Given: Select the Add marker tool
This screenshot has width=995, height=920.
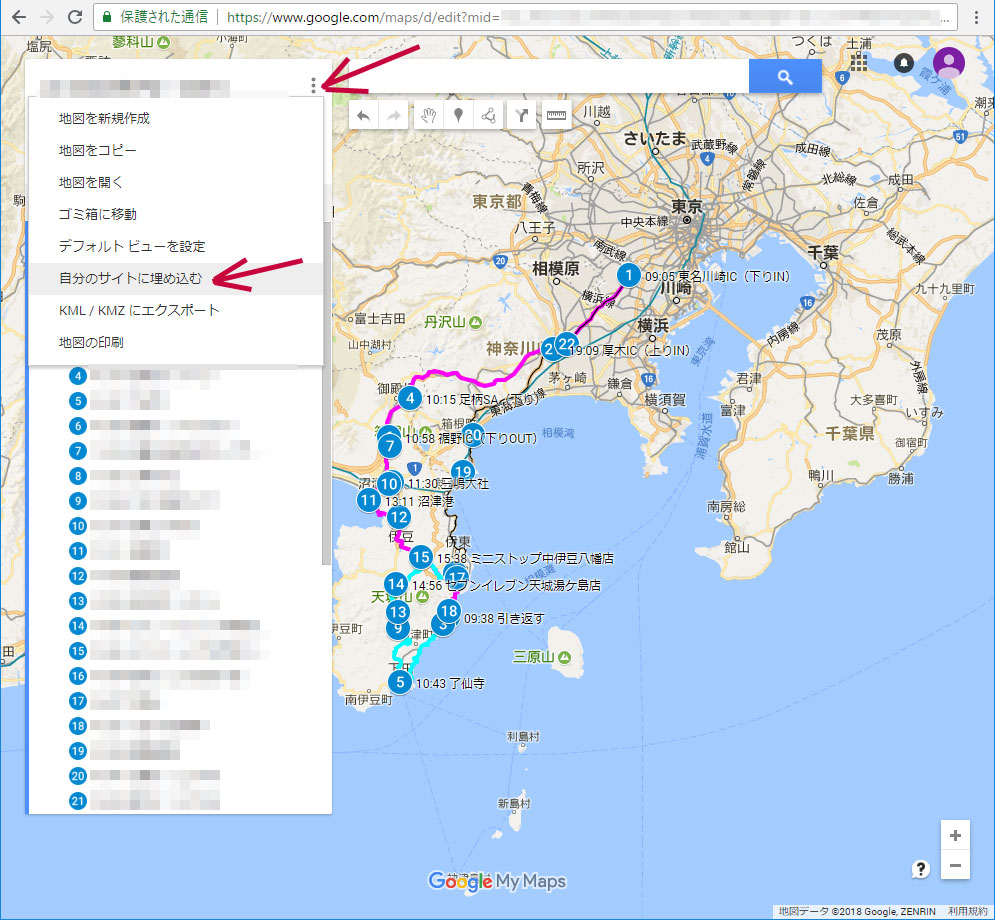Looking at the screenshot, I should coord(458,115).
